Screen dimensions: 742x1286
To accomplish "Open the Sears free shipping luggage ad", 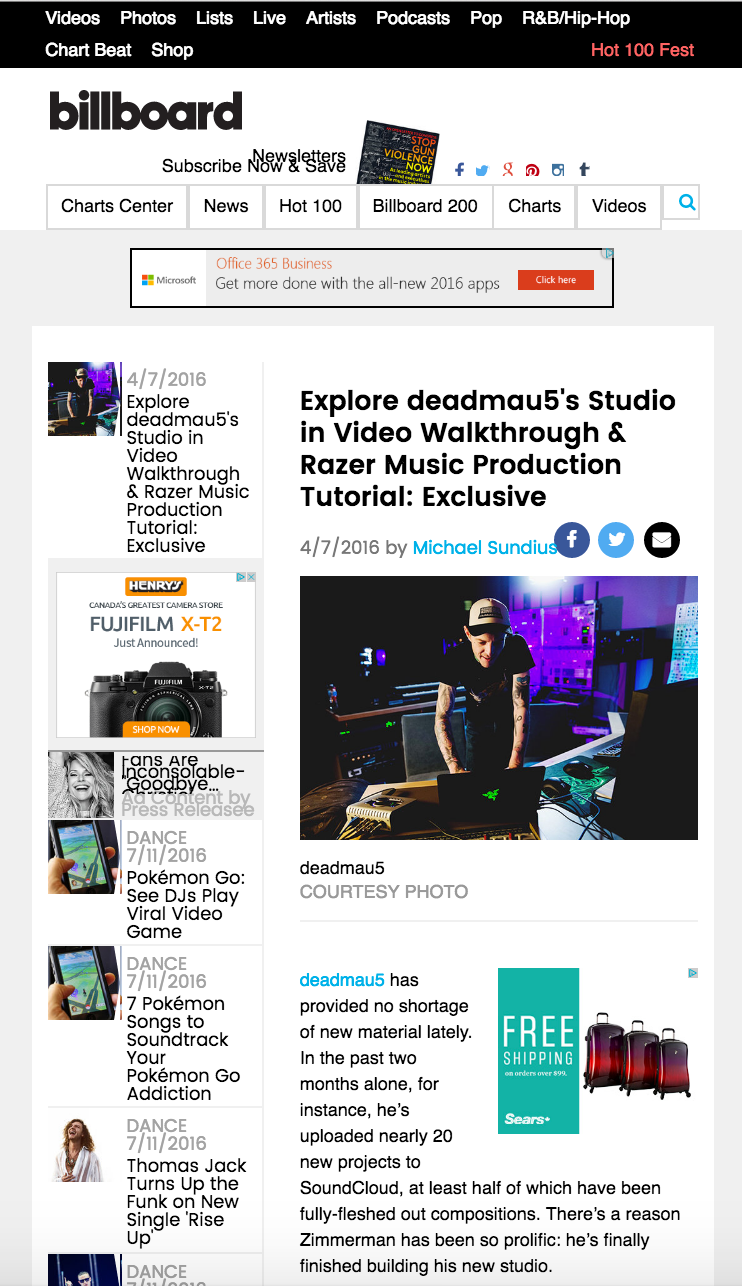I will (x=598, y=1051).
